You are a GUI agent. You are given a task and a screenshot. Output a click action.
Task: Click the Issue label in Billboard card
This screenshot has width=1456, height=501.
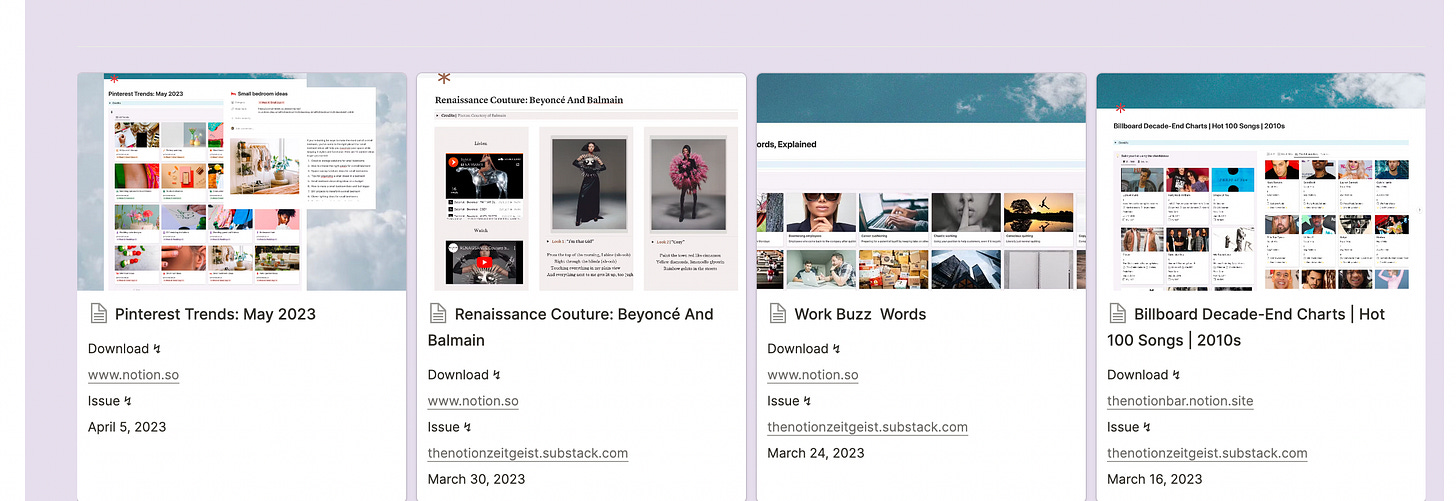tap(1129, 427)
